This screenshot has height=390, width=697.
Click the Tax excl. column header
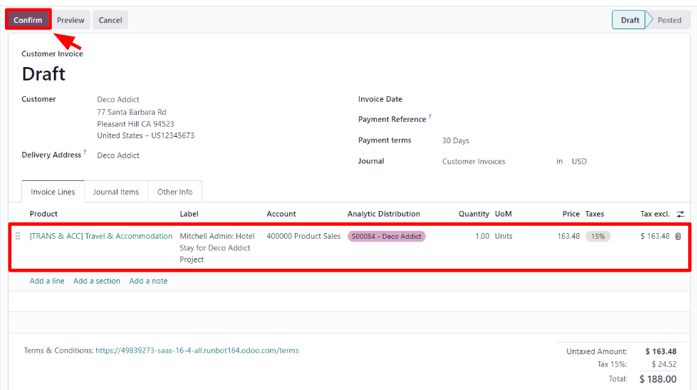pos(655,214)
